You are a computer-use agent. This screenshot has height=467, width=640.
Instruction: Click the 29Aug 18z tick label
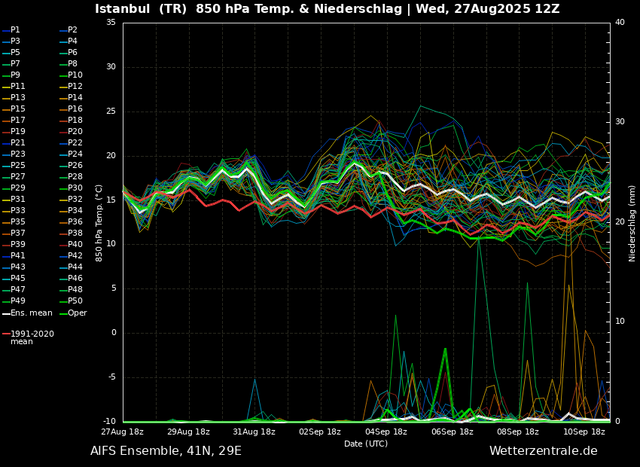(x=189, y=432)
